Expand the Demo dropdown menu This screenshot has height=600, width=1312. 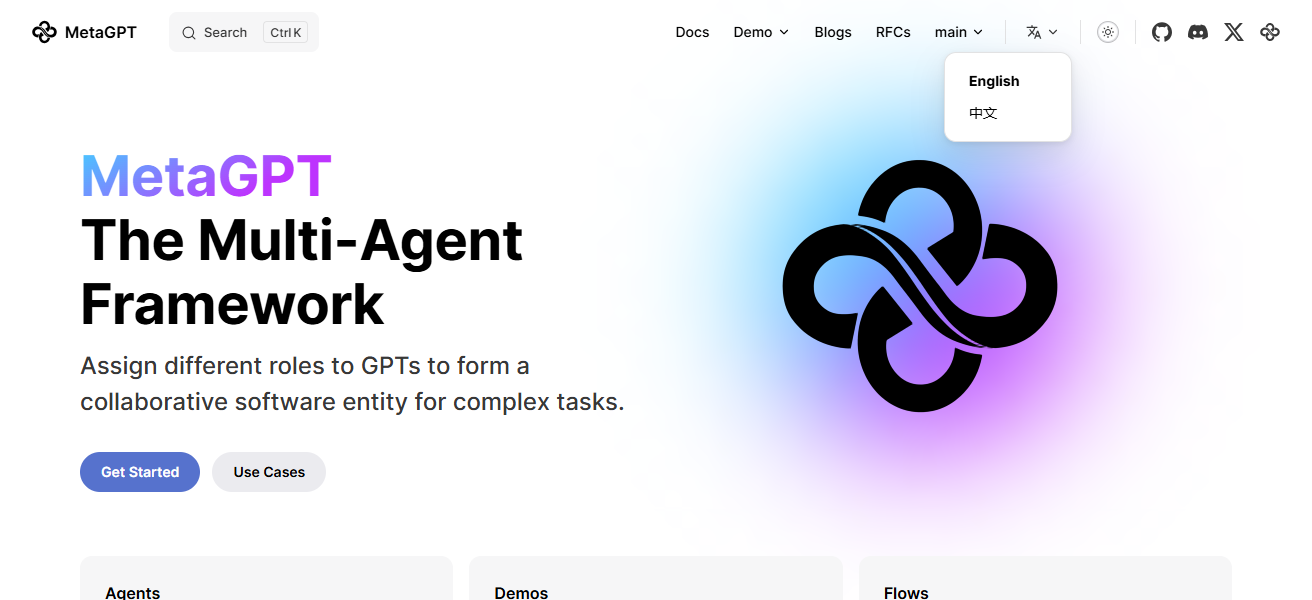[761, 32]
